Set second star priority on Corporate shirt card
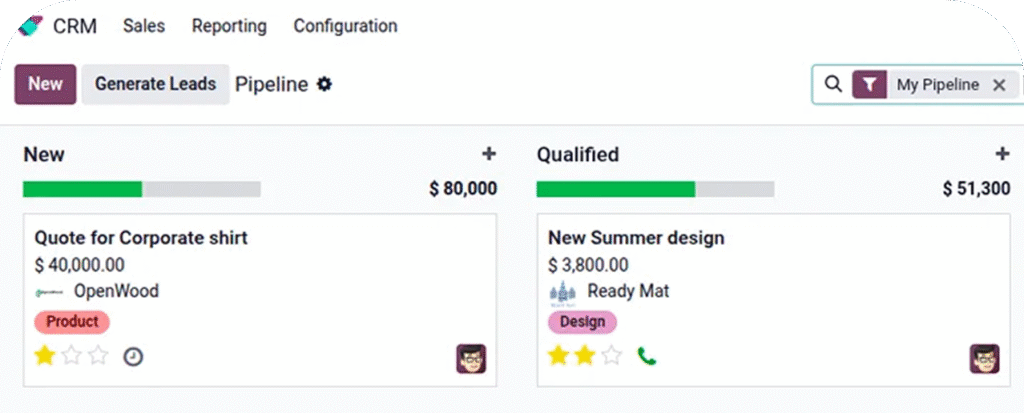 (x=72, y=356)
